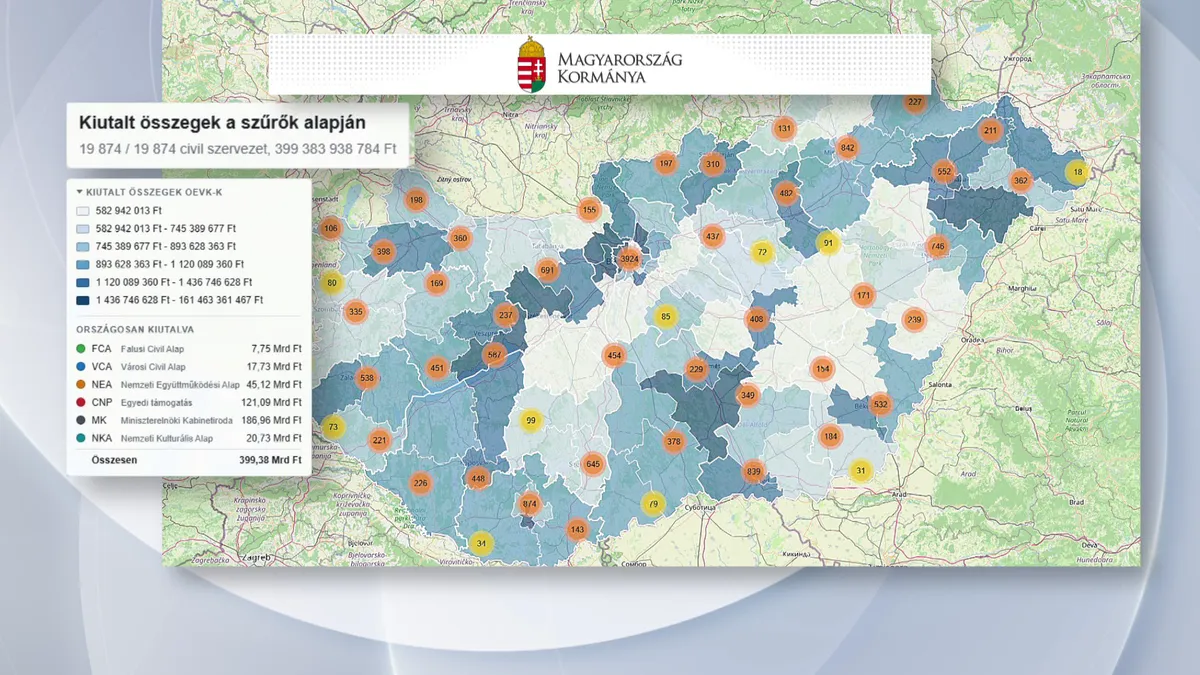Click the teal NKA fund dot
The height and width of the screenshot is (675, 1200).
point(80,439)
